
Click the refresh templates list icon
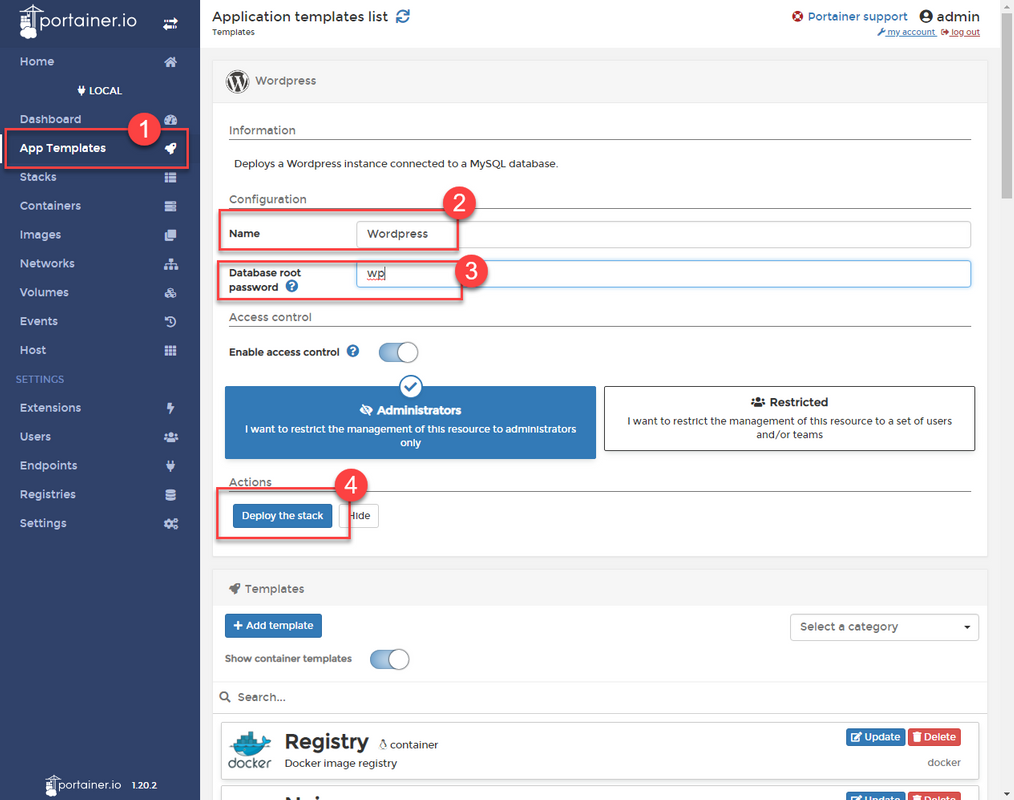403,16
